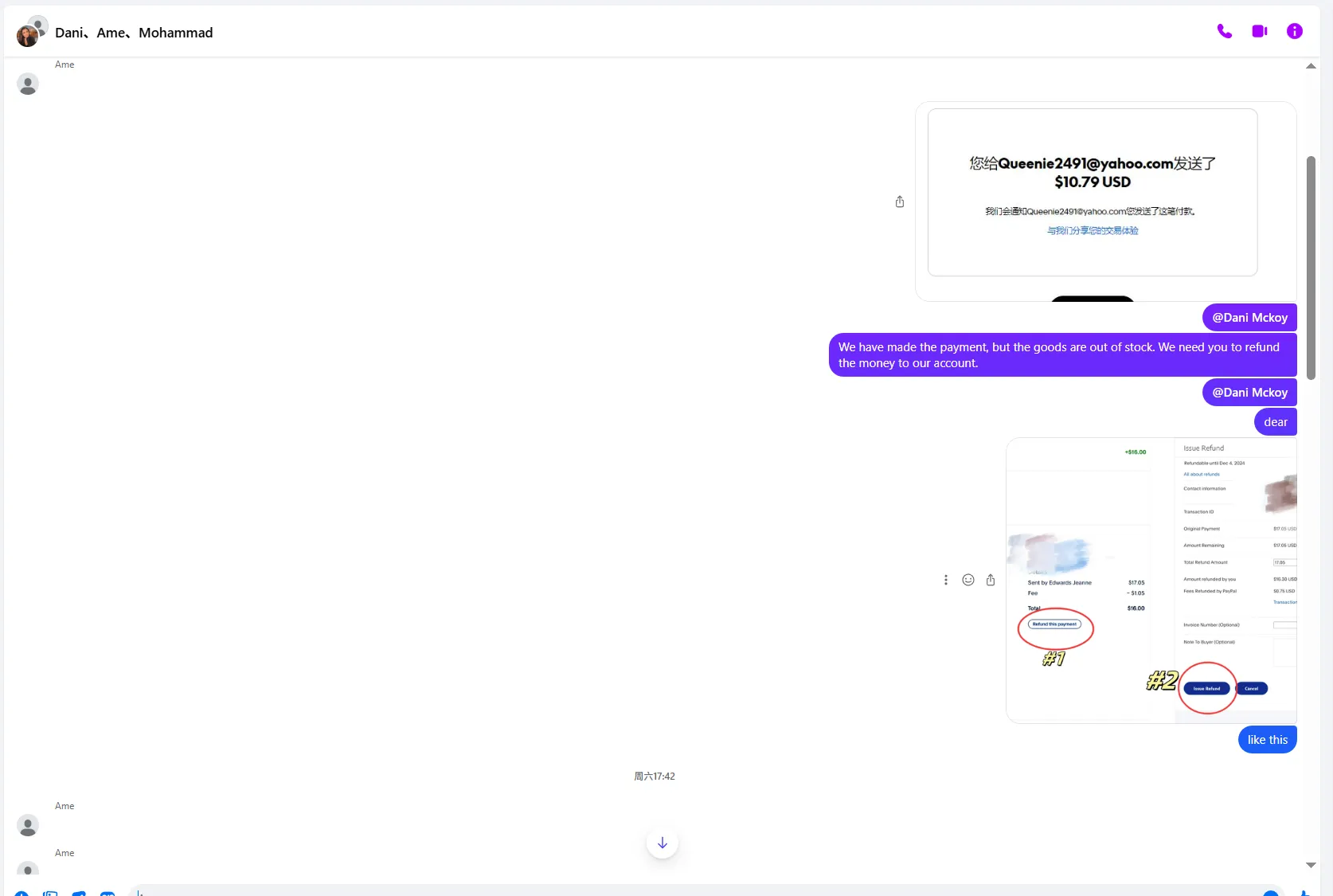Start a video call with the group
The width and height of the screenshot is (1333, 896).
click(1260, 32)
